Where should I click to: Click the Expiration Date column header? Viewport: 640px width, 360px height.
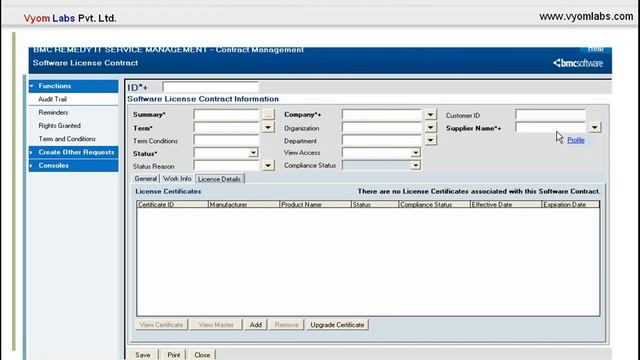tap(570, 204)
